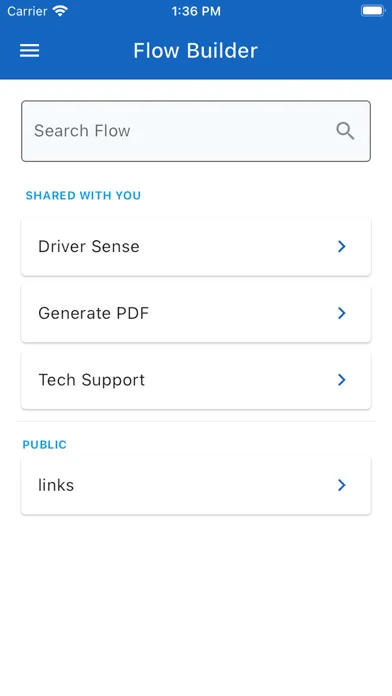The width and height of the screenshot is (392, 696).
Task: Tap the Flow Builder title
Action: pyautogui.click(x=195, y=51)
